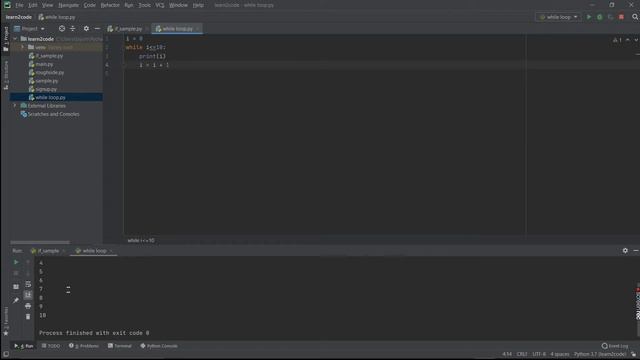Open the Navigate menu
This screenshot has width=640, height=360.
tap(68, 5)
